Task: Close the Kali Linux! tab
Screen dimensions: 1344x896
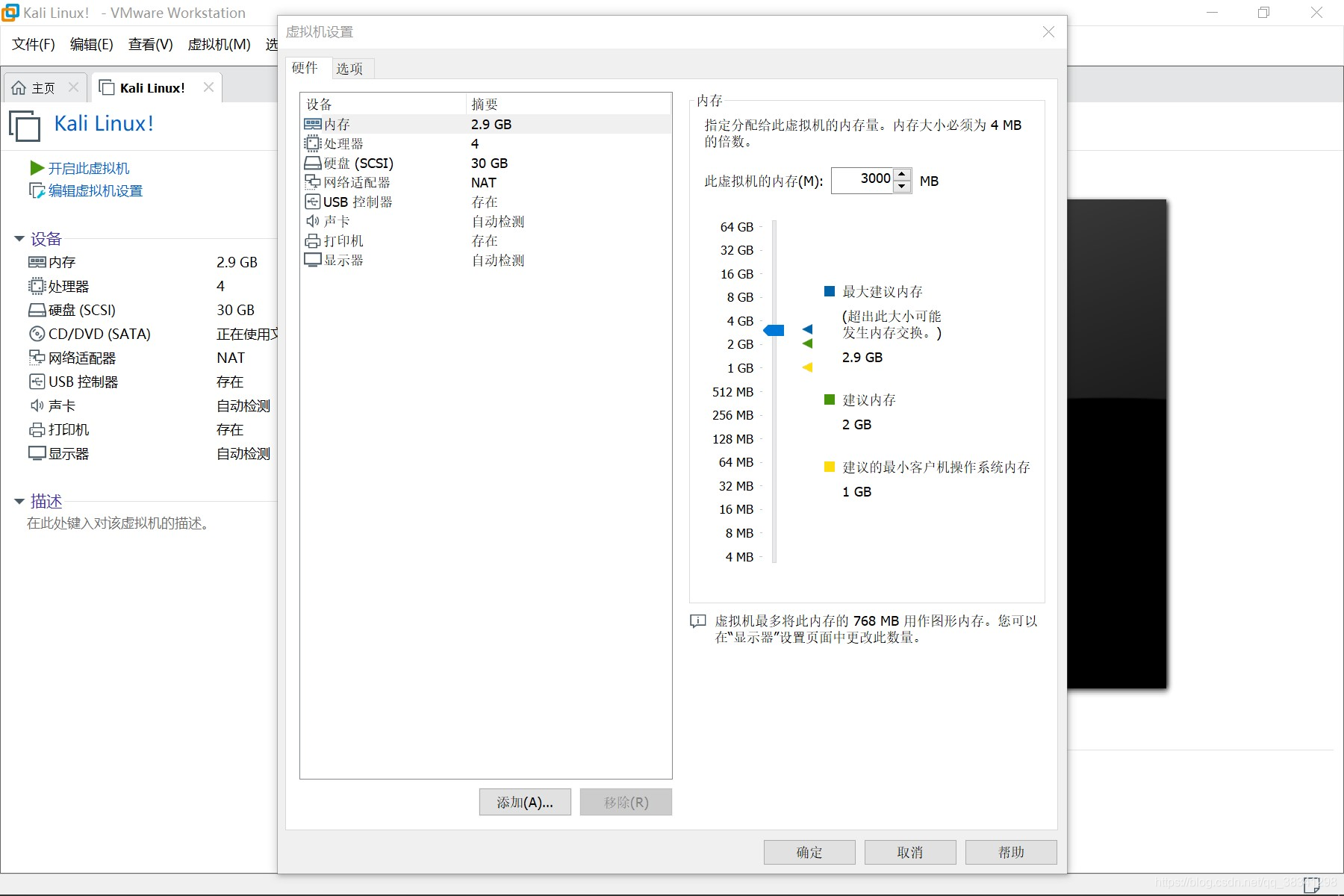Action: tap(208, 87)
